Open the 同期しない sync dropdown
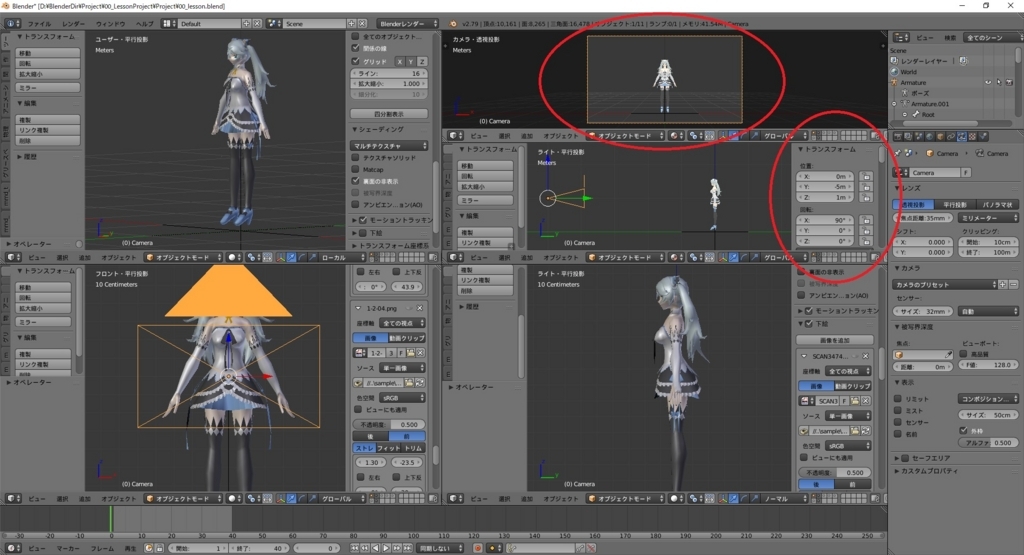This screenshot has height=555, width=1024. pyautogui.click(x=441, y=548)
